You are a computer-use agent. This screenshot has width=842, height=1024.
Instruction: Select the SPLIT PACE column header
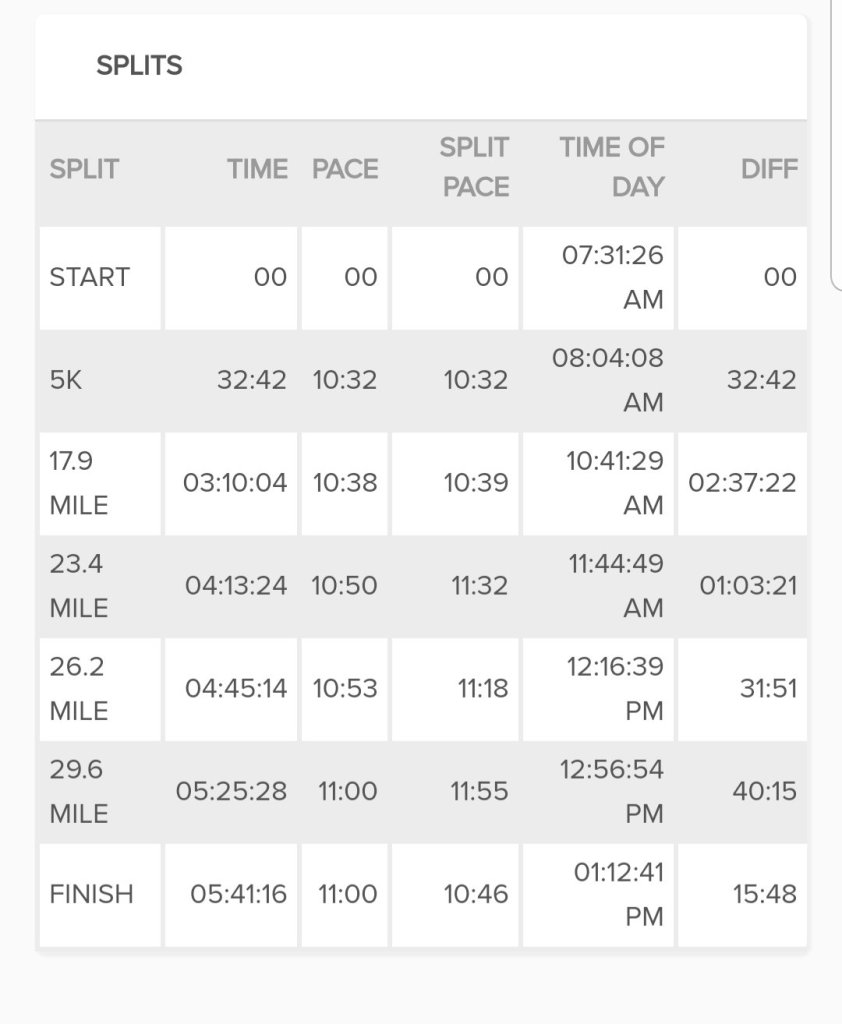tap(474, 167)
